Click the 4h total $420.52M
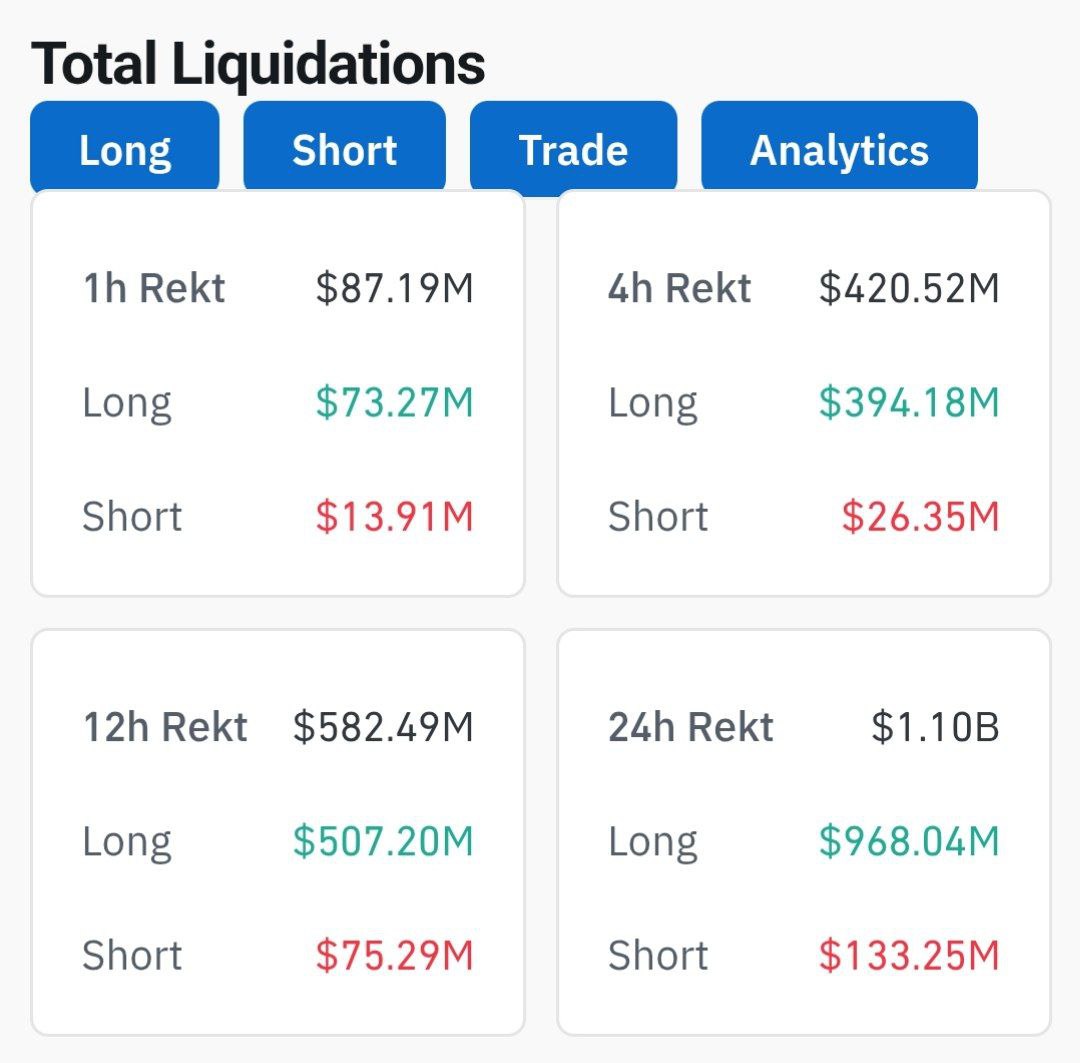This screenshot has height=1063, width=1080. (909, 289)
